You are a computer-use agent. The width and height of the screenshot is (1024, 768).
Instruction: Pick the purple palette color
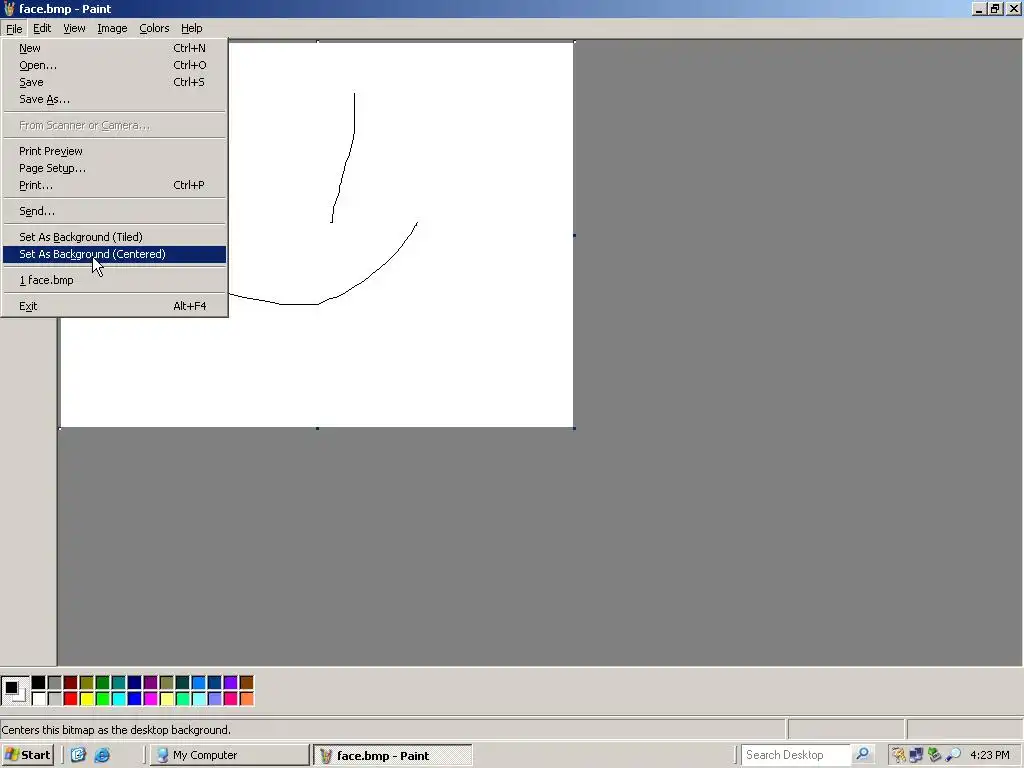150,682
